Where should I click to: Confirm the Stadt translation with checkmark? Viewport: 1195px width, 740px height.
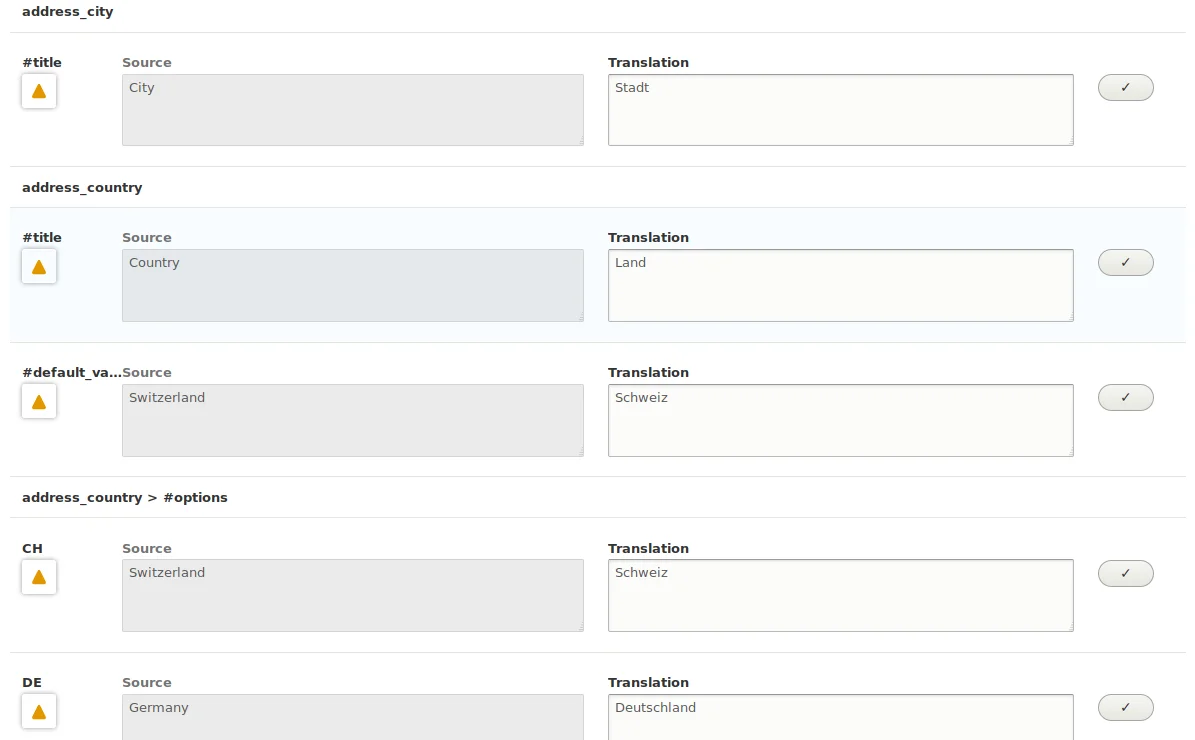1125,88
